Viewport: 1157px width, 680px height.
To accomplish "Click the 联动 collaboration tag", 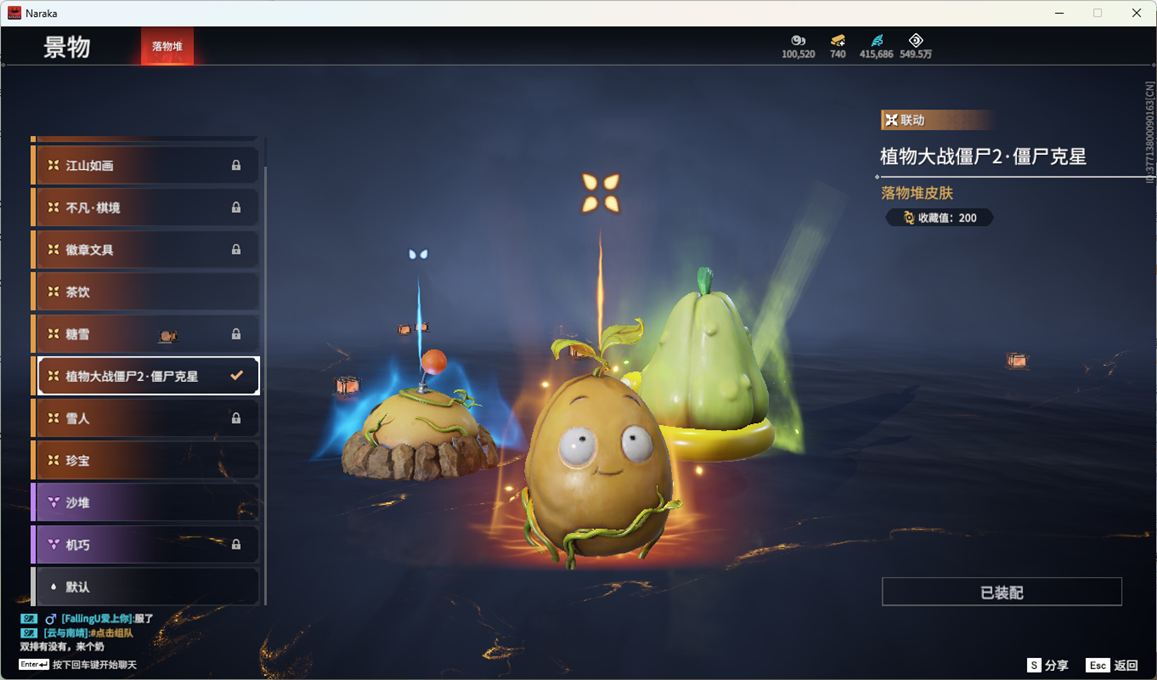I will tap(936, 119).
